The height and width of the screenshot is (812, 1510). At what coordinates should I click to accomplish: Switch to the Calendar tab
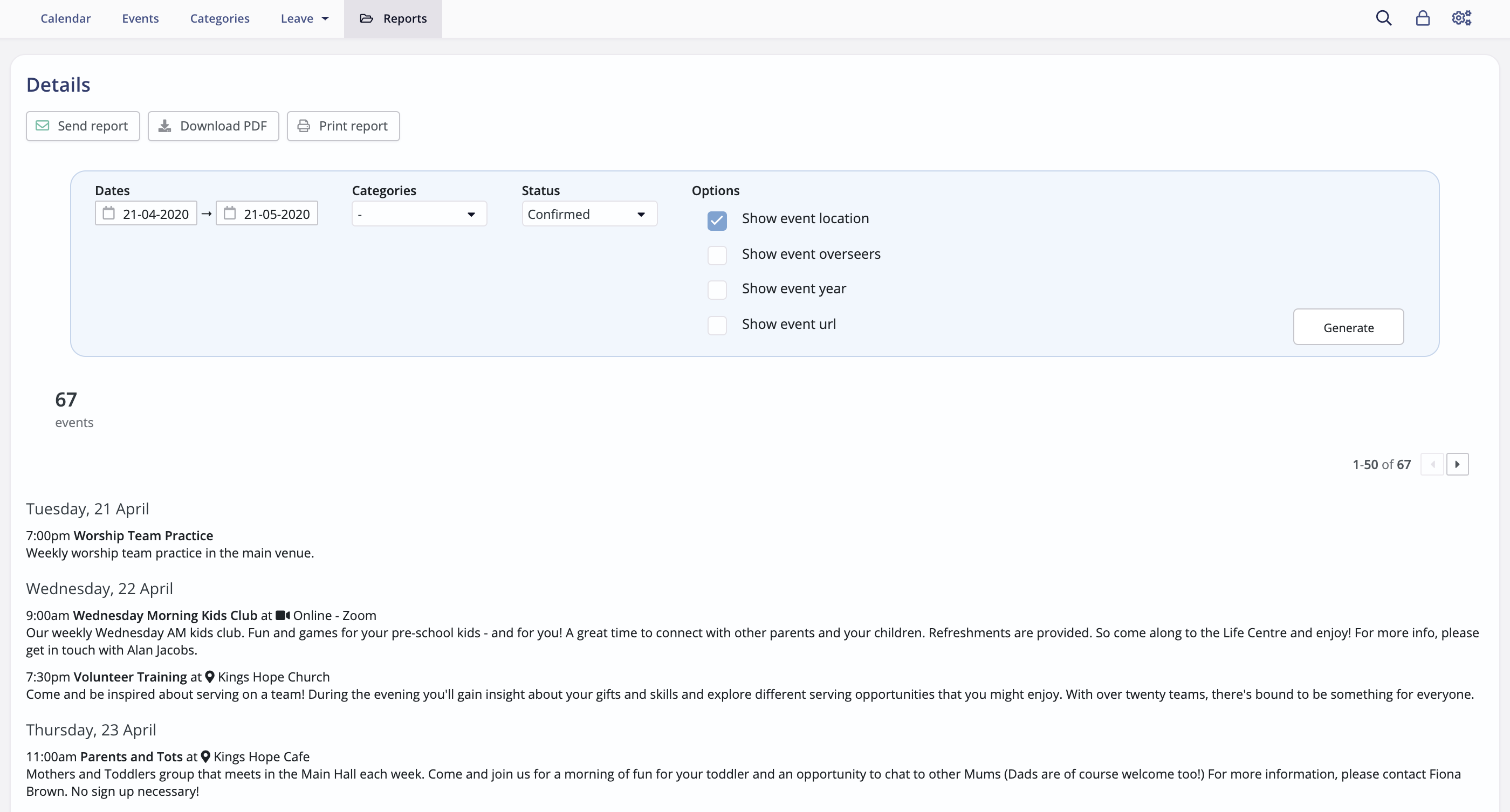pos(66,19)
